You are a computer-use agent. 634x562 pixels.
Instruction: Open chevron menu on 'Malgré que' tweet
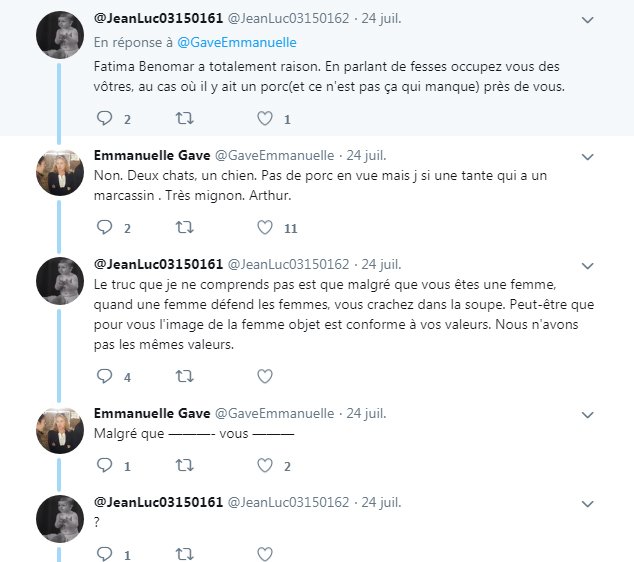coord(588,415)
